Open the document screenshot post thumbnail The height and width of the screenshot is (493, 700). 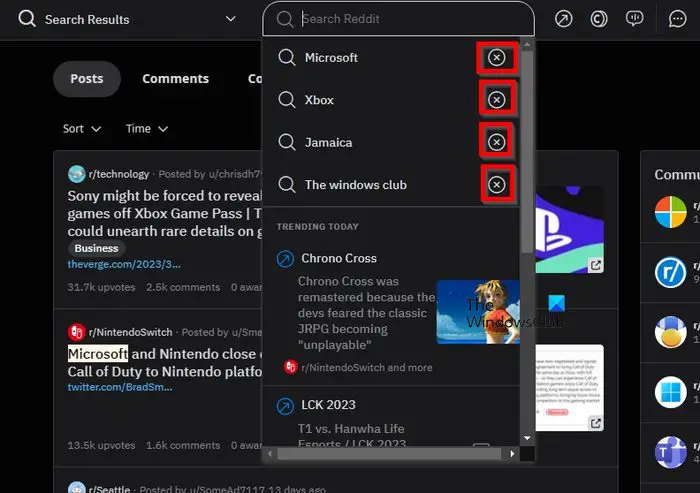coord(569,388)
